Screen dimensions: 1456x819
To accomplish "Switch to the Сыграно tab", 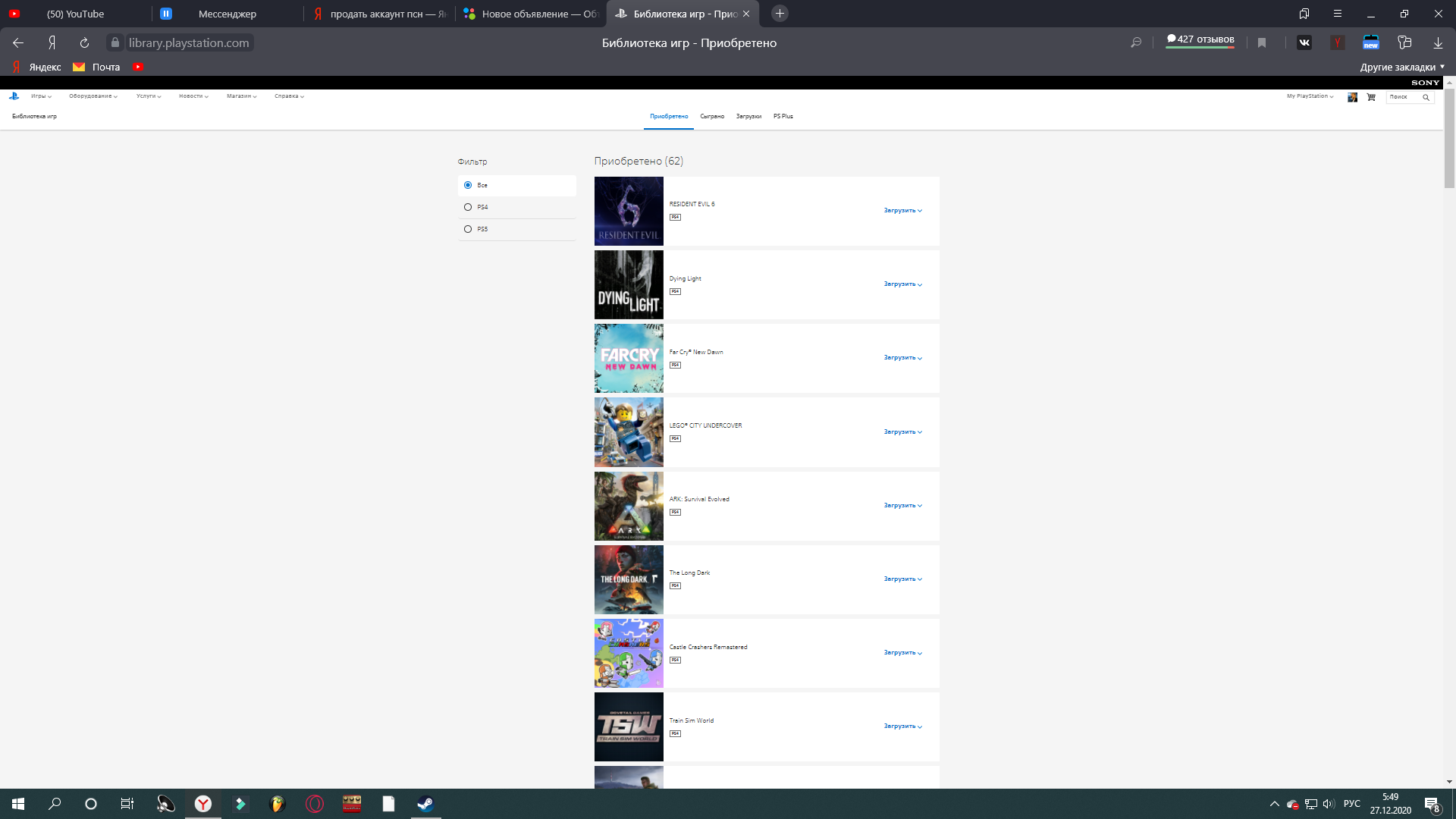I will click(x=712, y=117).
